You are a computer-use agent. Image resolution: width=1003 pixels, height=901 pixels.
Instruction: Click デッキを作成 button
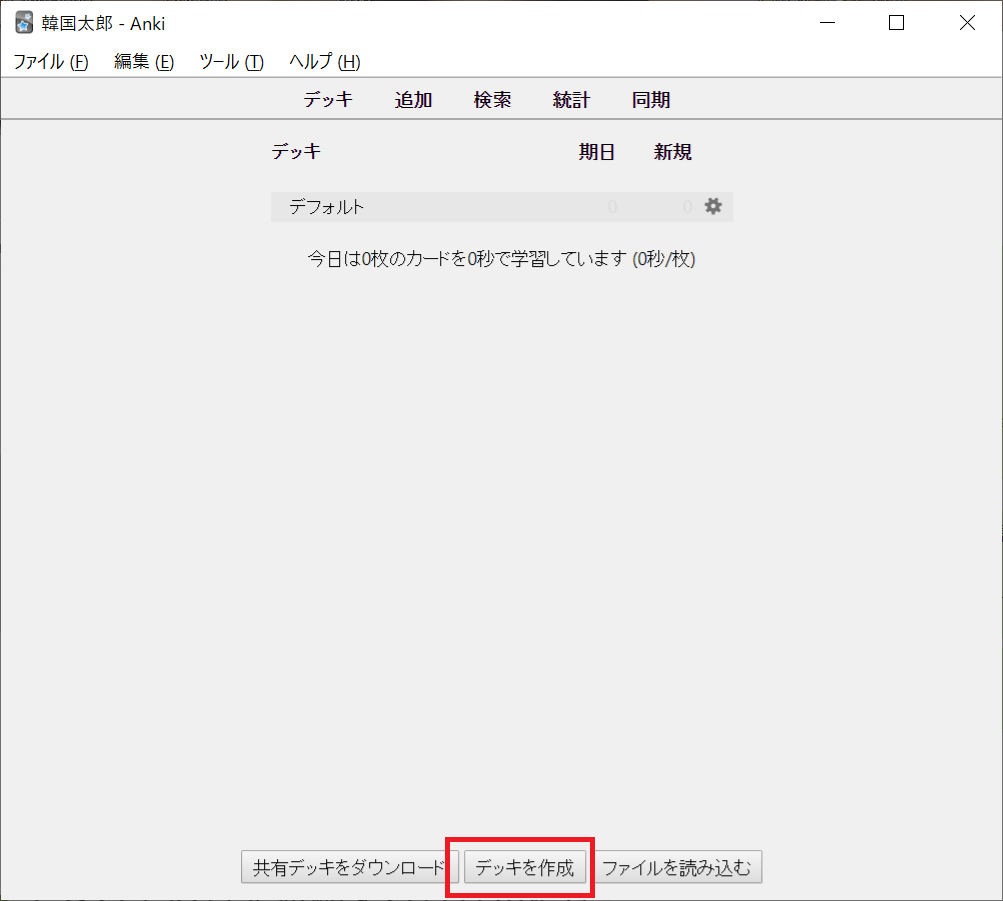[525, 867]
